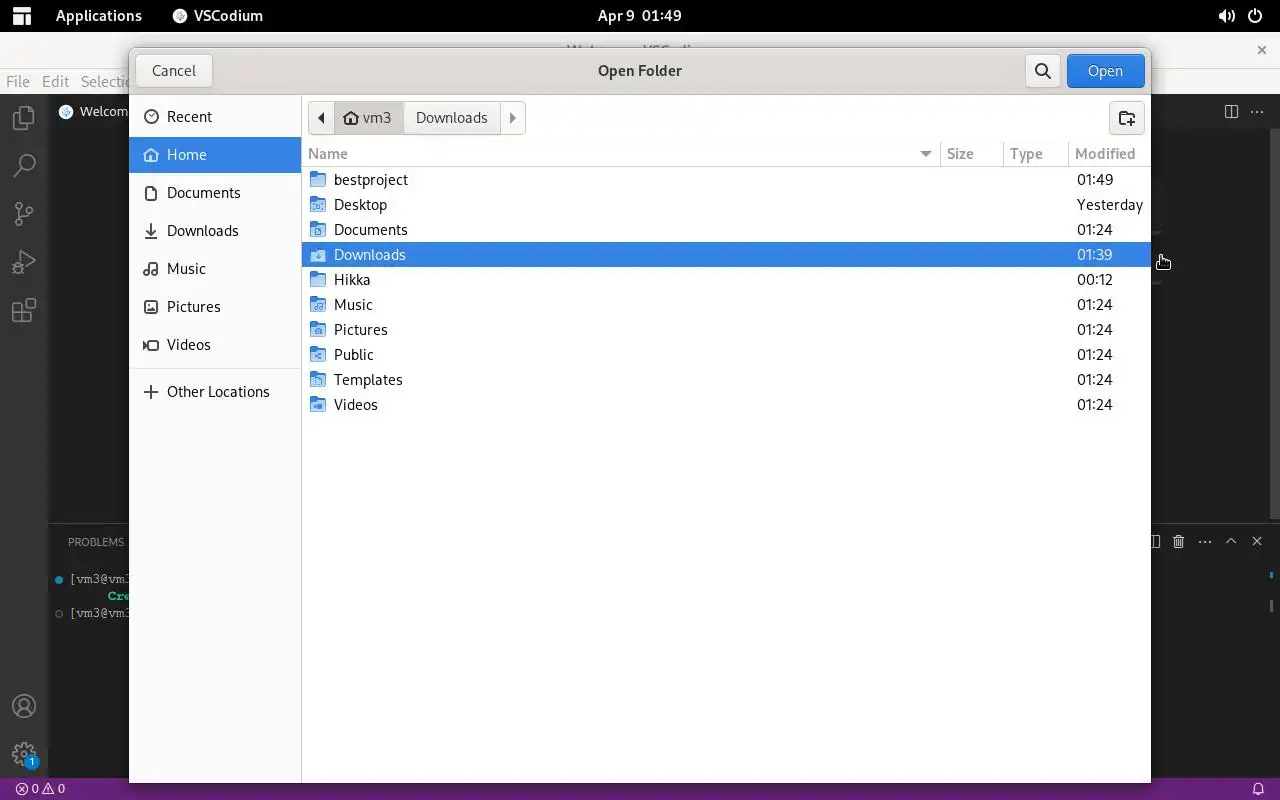Open the VSCodium app menu in top bar

[x=217, y=16]
